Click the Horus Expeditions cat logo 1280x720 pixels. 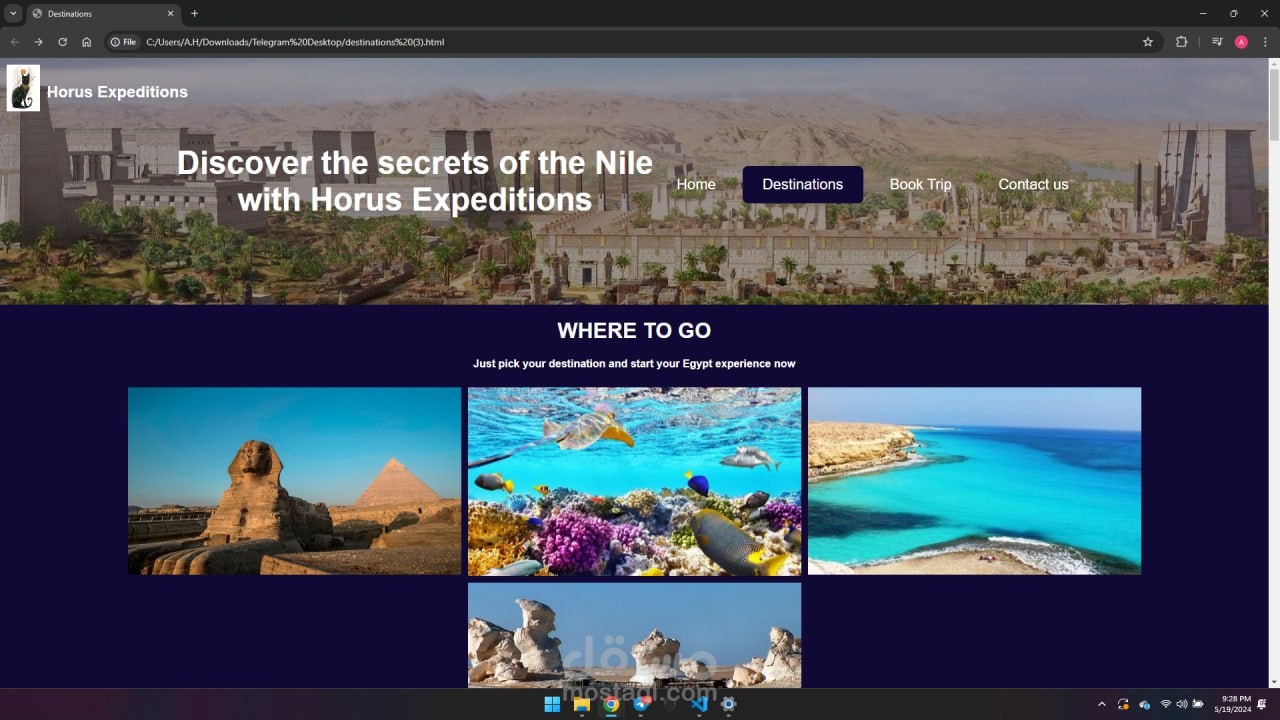point(23,88)
